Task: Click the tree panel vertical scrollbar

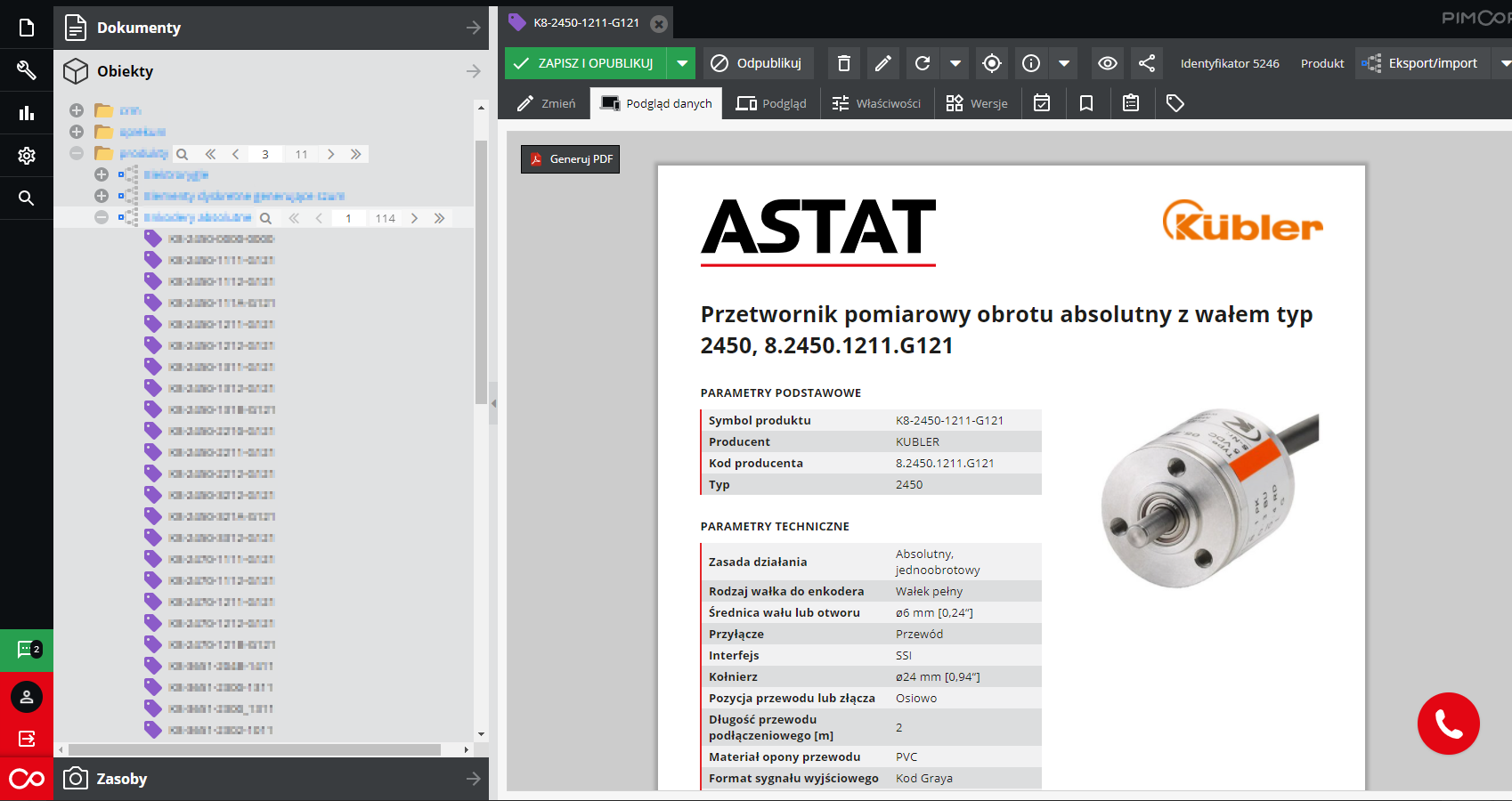Action: pyautogui.click(x=481, y=271)
